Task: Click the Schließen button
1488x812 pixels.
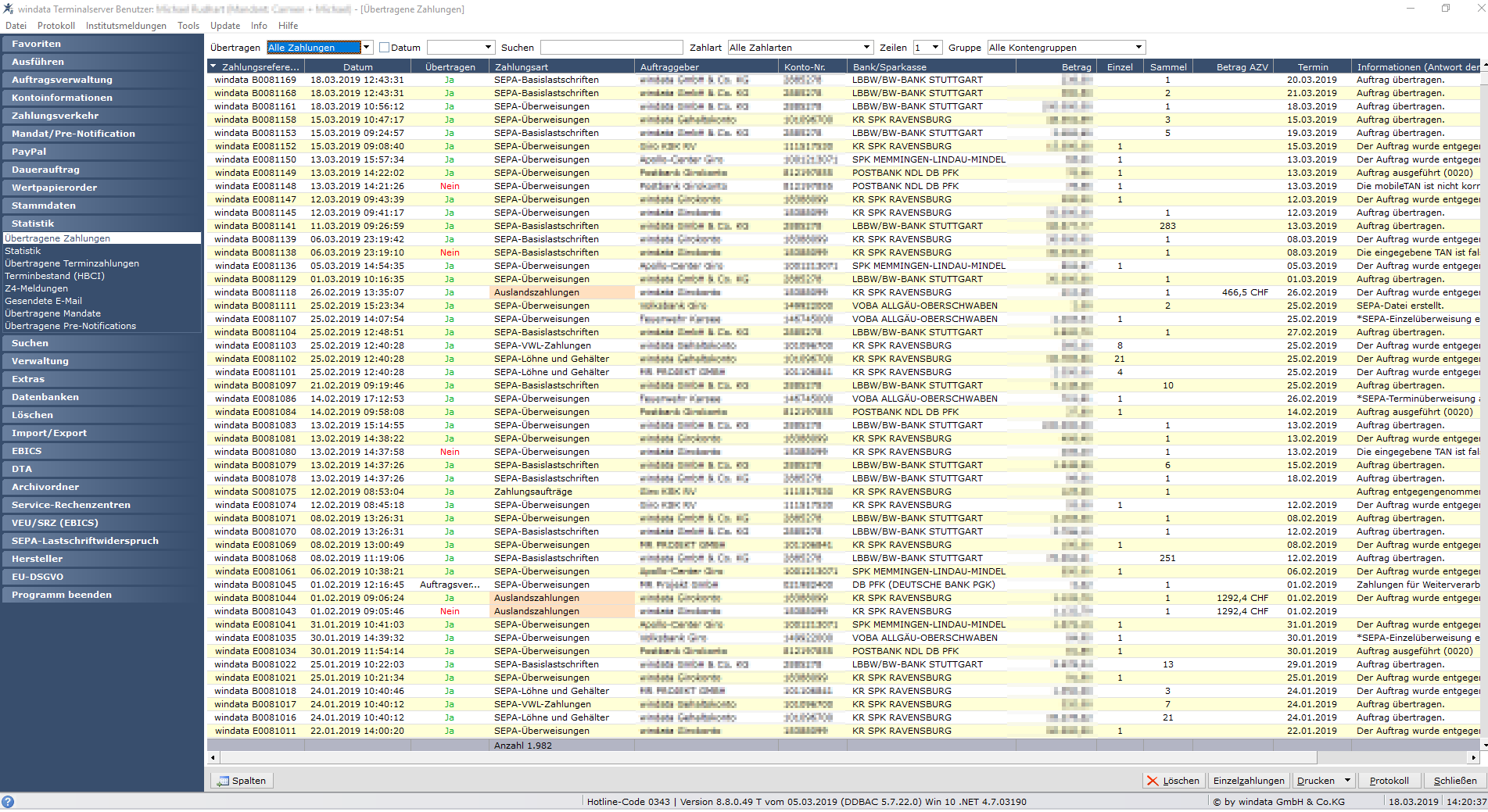Action: click(x=1455, y=781)
